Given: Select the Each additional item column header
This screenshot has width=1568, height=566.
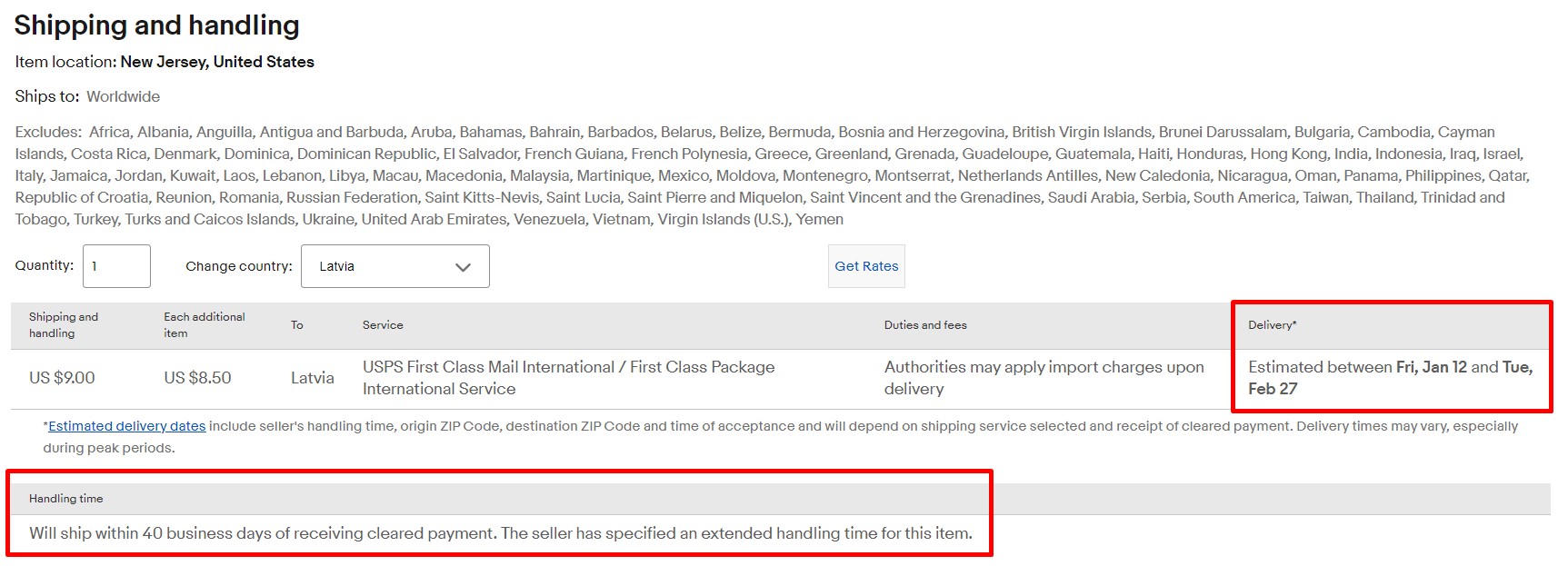Looking at the screenshot, I should [x=205, y=325].
